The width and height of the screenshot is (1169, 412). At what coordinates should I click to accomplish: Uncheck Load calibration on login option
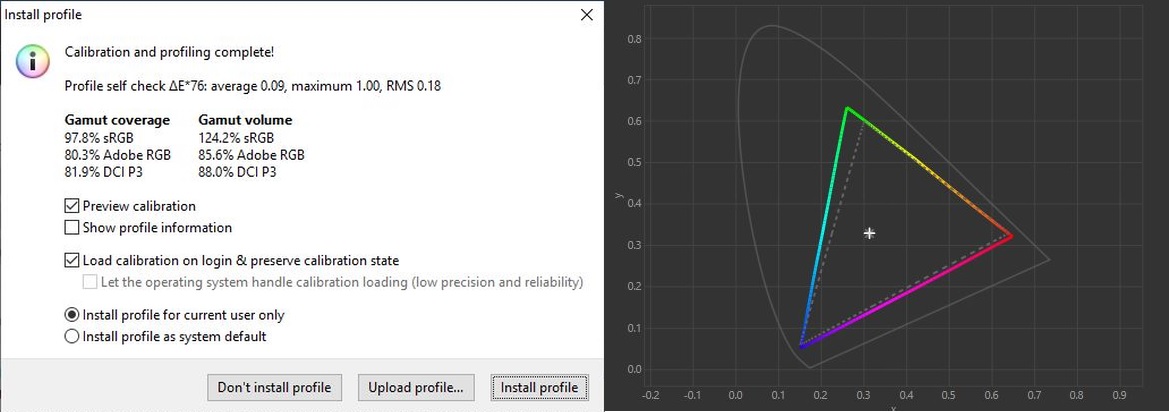click(x=72, y=261)
